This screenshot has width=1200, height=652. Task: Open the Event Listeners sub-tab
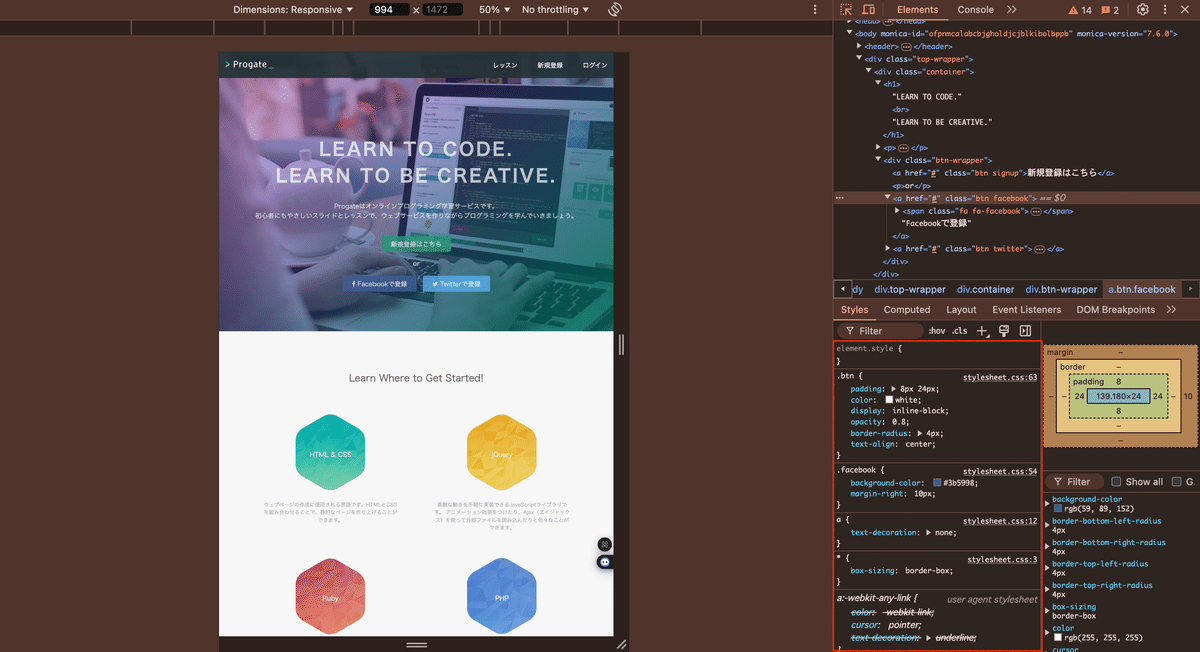(1027, 310)
